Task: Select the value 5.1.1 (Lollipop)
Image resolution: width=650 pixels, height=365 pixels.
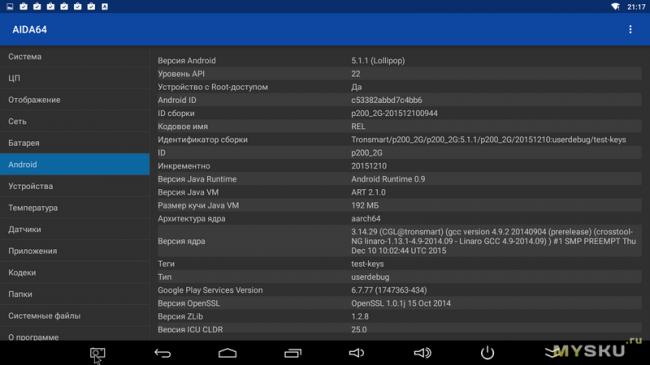Action: [x=378, y=61]
